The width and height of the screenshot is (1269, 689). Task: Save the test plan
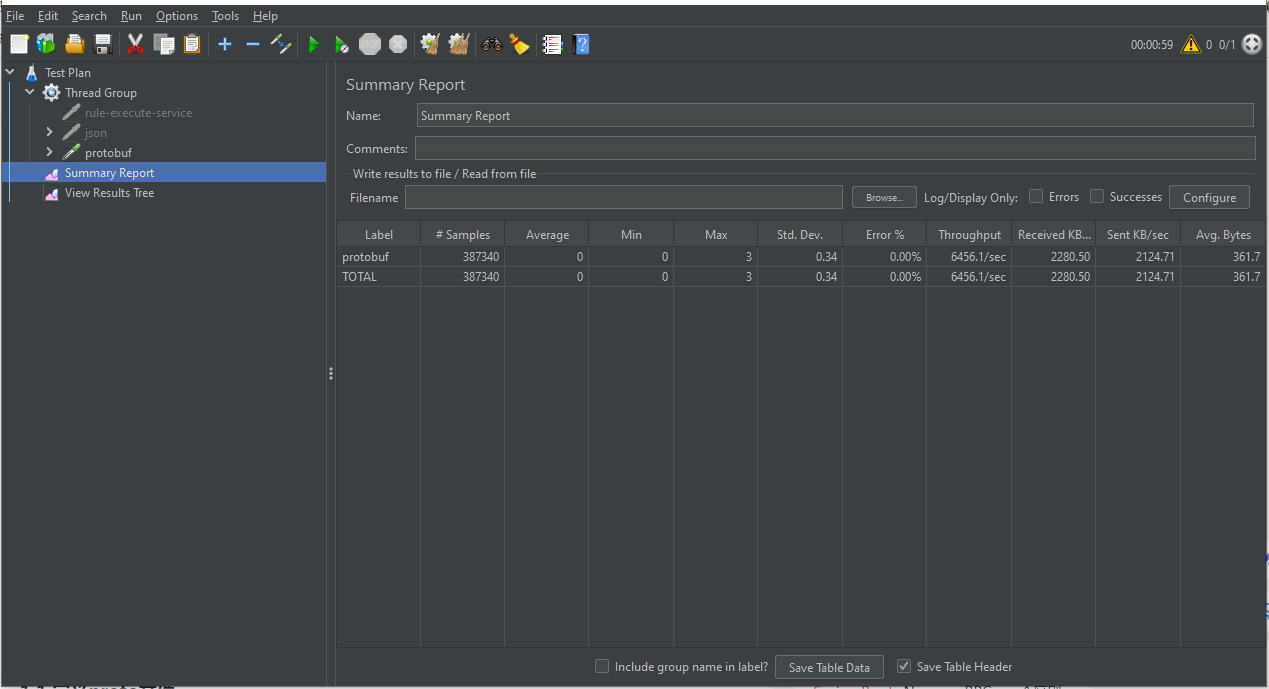102,44
